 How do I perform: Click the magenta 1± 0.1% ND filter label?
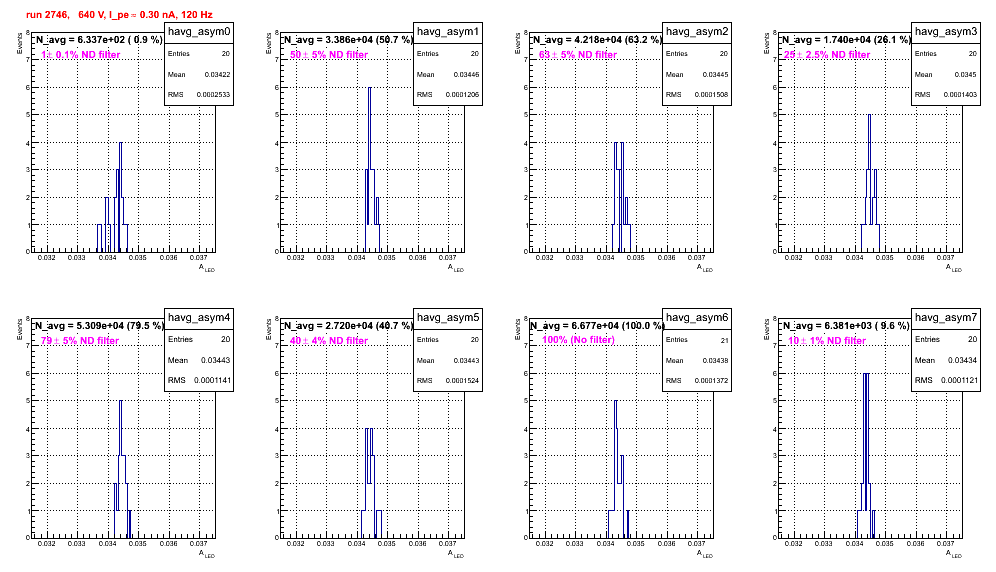point(81,55)
